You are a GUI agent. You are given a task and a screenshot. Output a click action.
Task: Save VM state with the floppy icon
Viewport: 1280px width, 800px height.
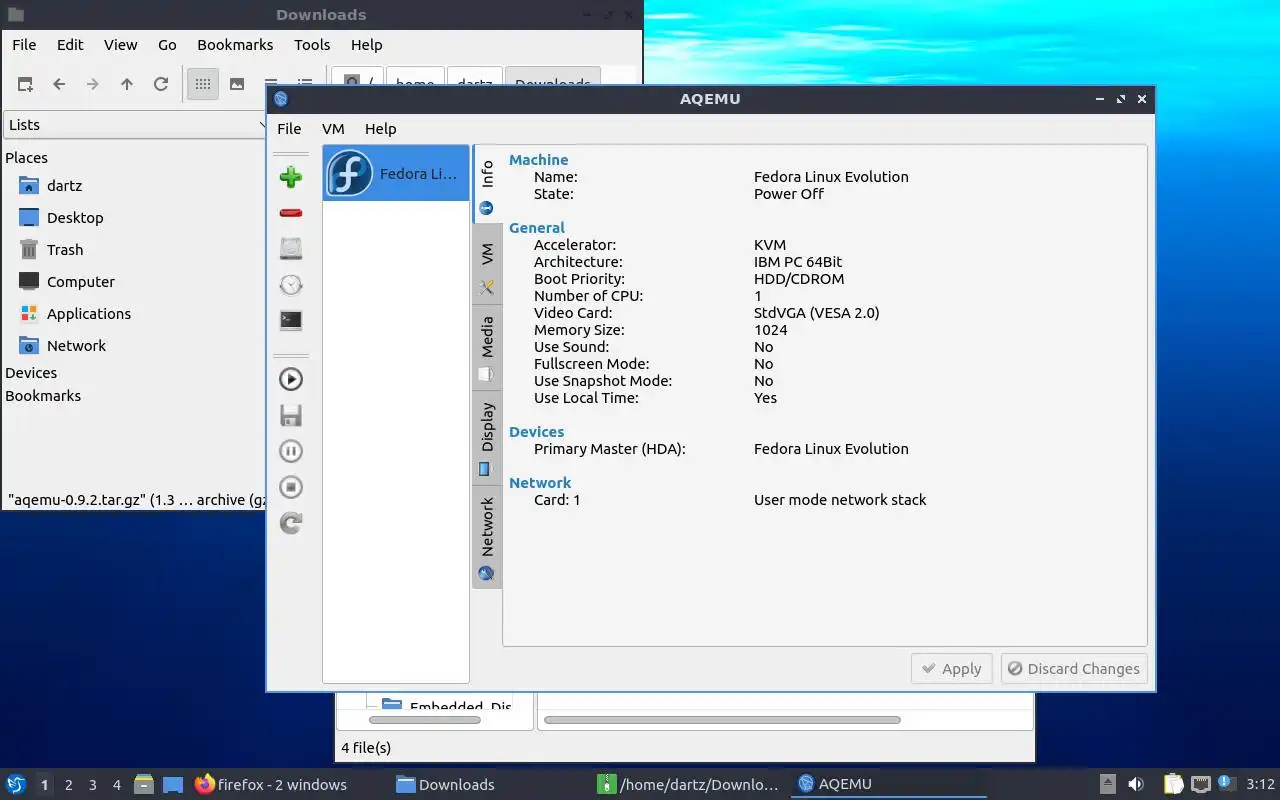pos(291,415)
